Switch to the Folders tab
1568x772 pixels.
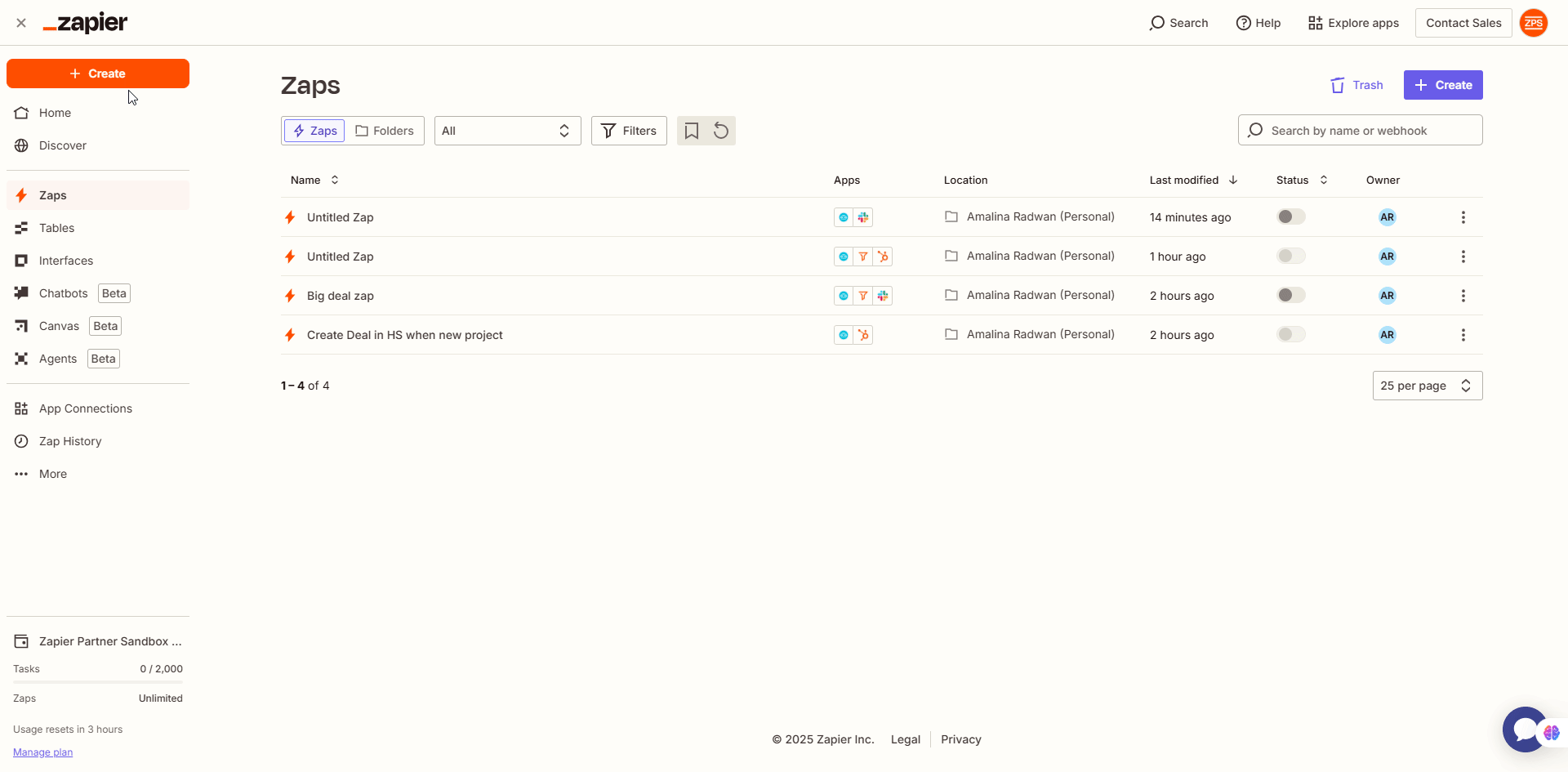(x=385, y=130)
